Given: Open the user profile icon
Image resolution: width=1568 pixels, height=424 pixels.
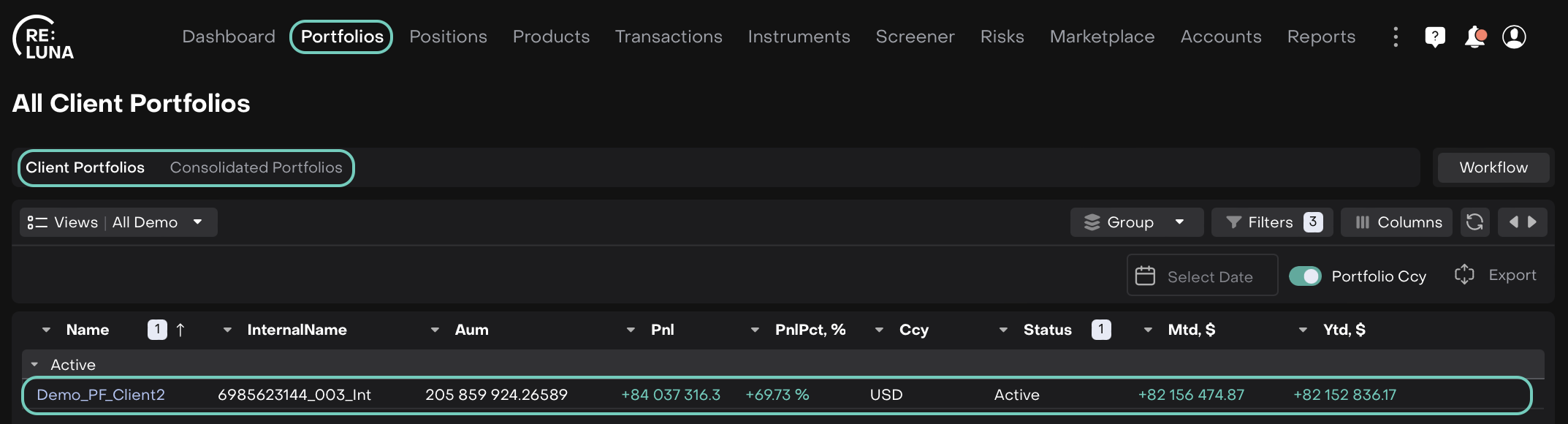Looking at the screenshot, I should point(1514,37).
